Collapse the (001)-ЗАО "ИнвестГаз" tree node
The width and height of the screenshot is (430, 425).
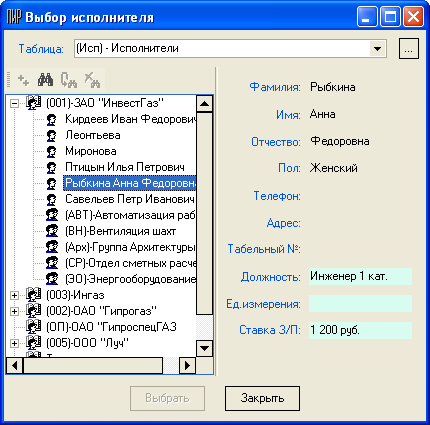14,103
